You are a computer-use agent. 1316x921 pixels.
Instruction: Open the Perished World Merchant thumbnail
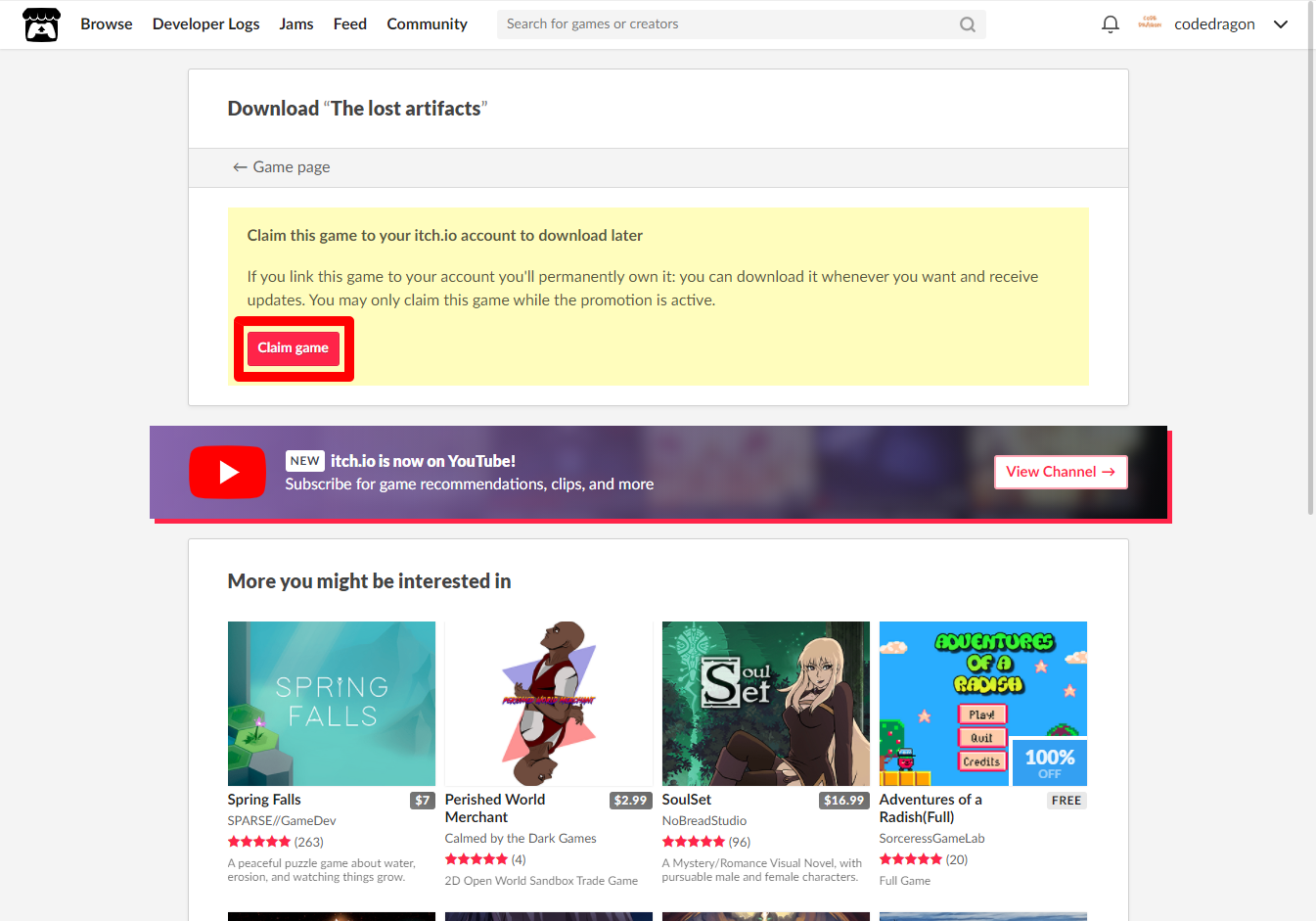click(x=549, y=704)
